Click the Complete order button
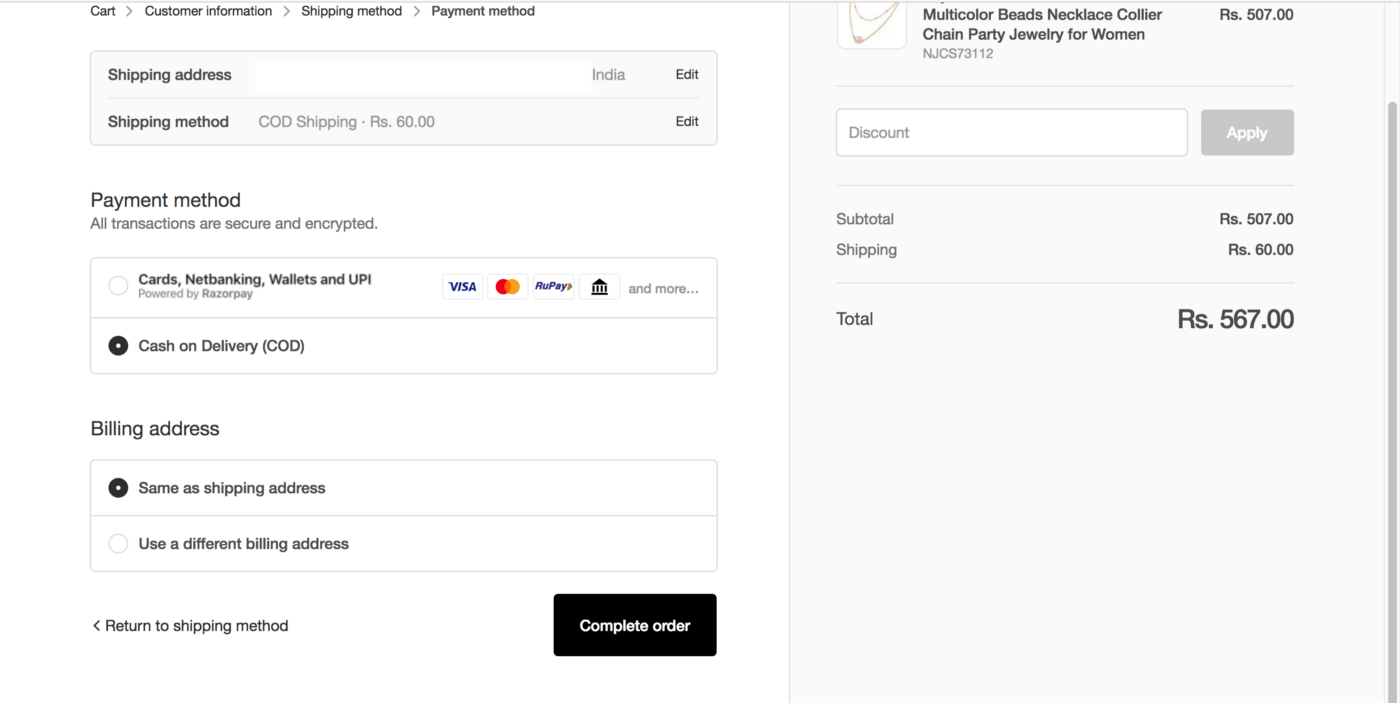Image resolution: width=1400 pixels, height=703 pixels. pos(635,625)
